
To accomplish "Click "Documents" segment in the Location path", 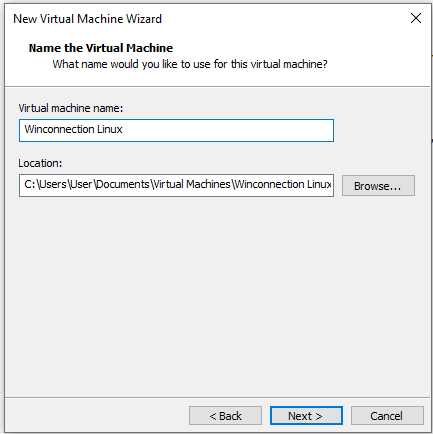I will click(123, 184).
